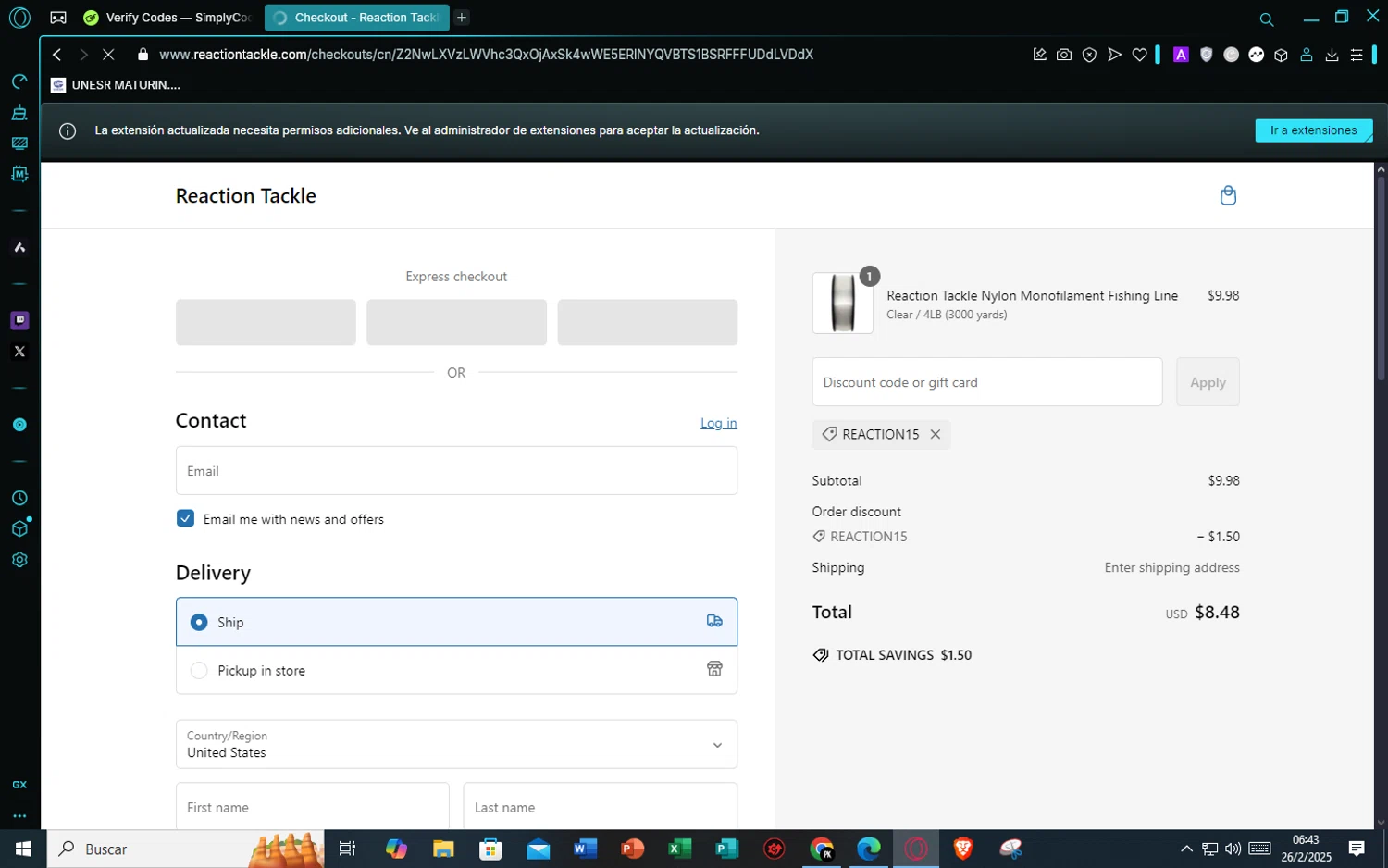Add page to bookmarks with the heart icon
1388x868 pixels.
point(1139,55)
